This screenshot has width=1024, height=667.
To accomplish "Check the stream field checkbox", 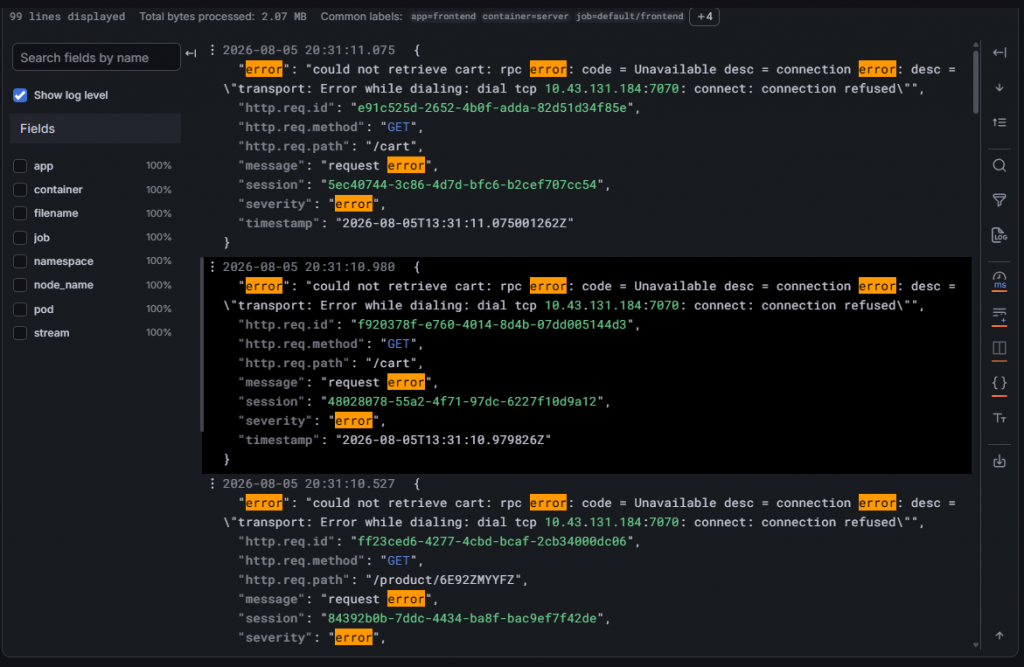I will pyautogui.click(x=20, y=333).
